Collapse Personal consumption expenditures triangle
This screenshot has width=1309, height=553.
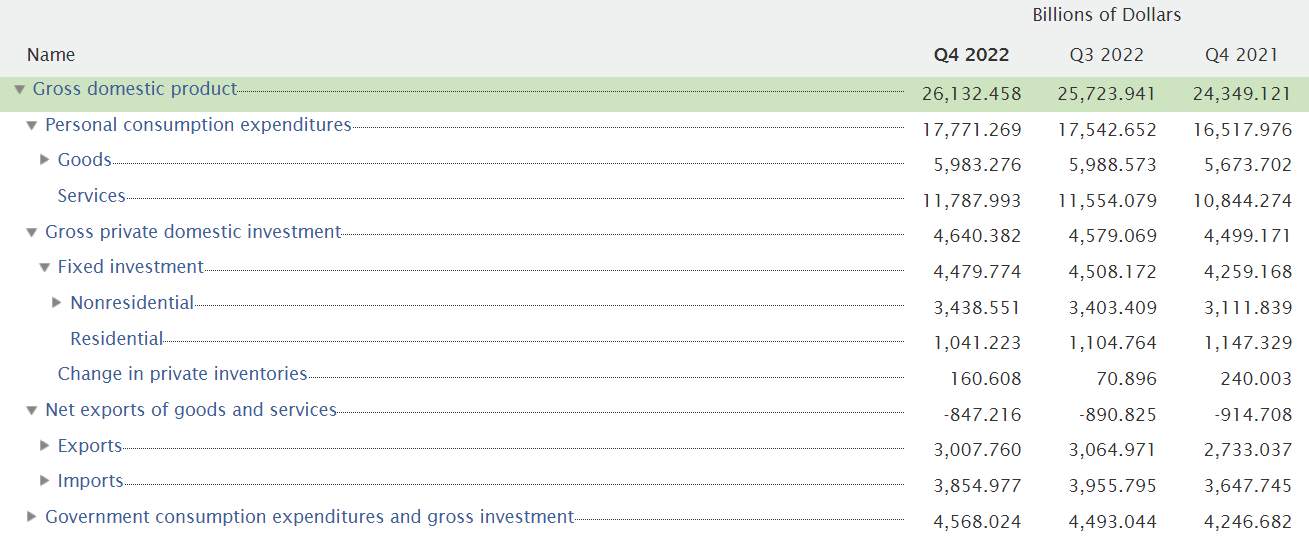point(32,126)
